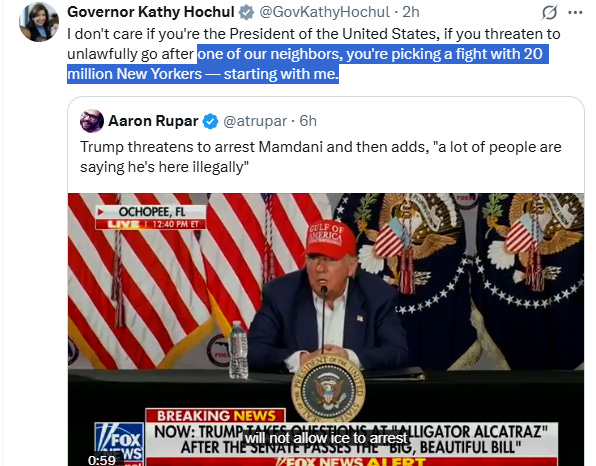This screenshot has width=596, height=466.
Task: Click the Grok explain-post icon
Action: coord(549,13)
